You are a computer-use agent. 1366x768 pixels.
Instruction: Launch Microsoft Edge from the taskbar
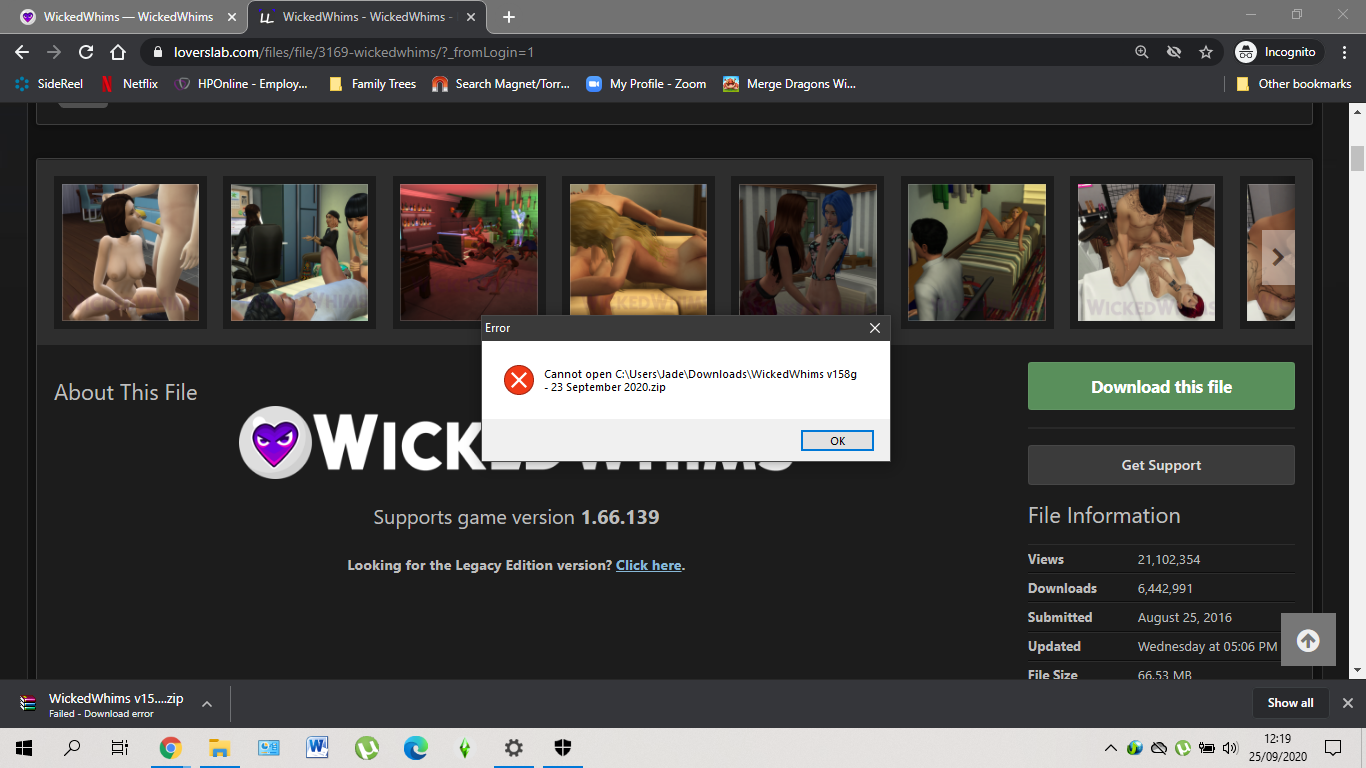pyautogui.click(x=415, y=747)
